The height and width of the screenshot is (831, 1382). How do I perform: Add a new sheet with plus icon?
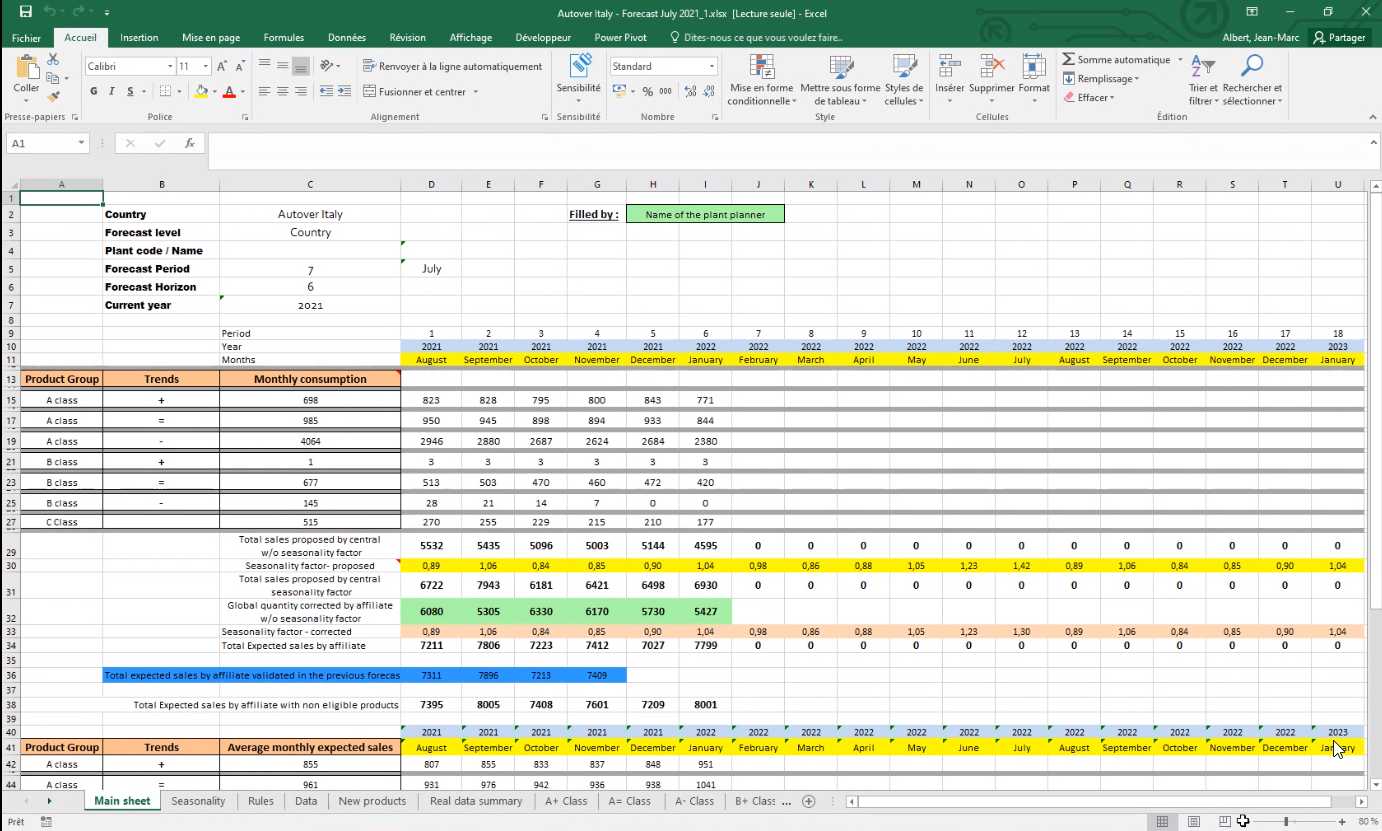coord(809,801)
